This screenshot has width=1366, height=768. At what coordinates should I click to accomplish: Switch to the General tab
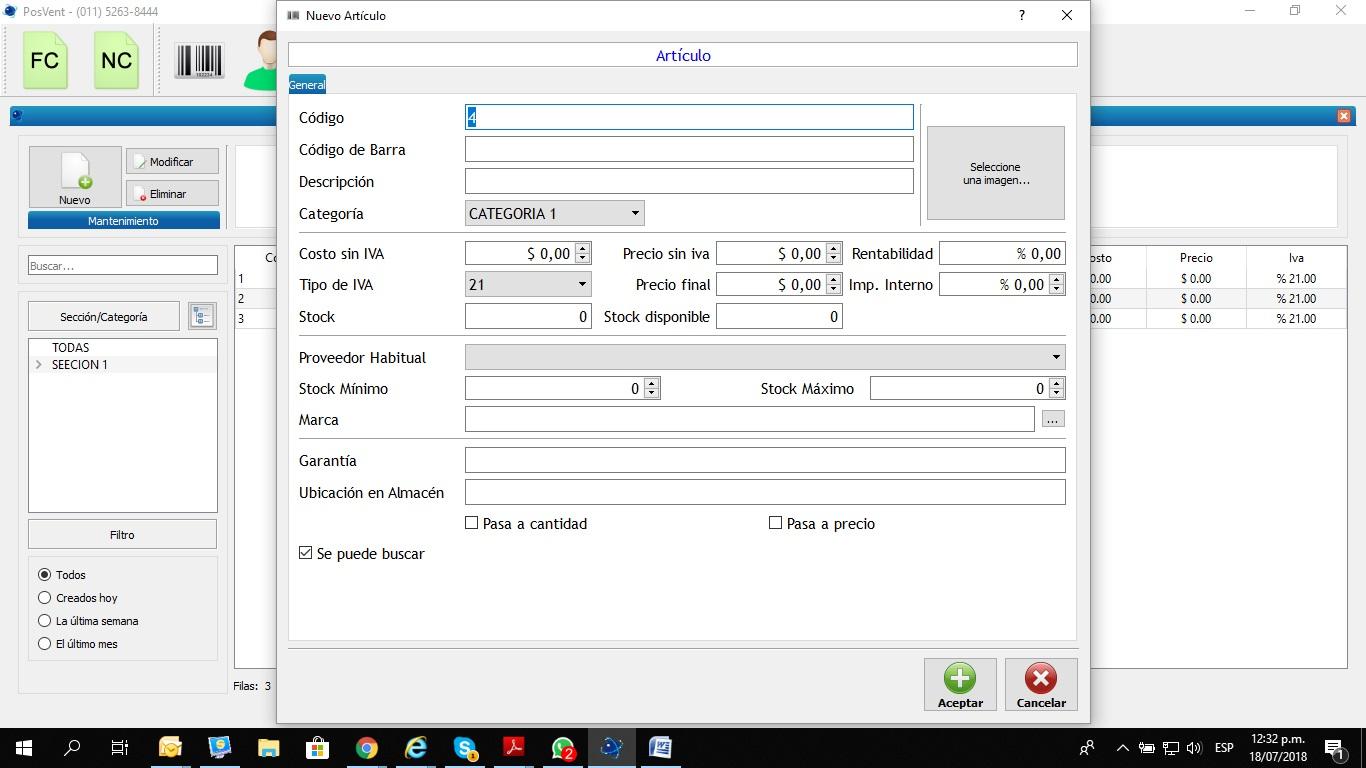(307, 84)
